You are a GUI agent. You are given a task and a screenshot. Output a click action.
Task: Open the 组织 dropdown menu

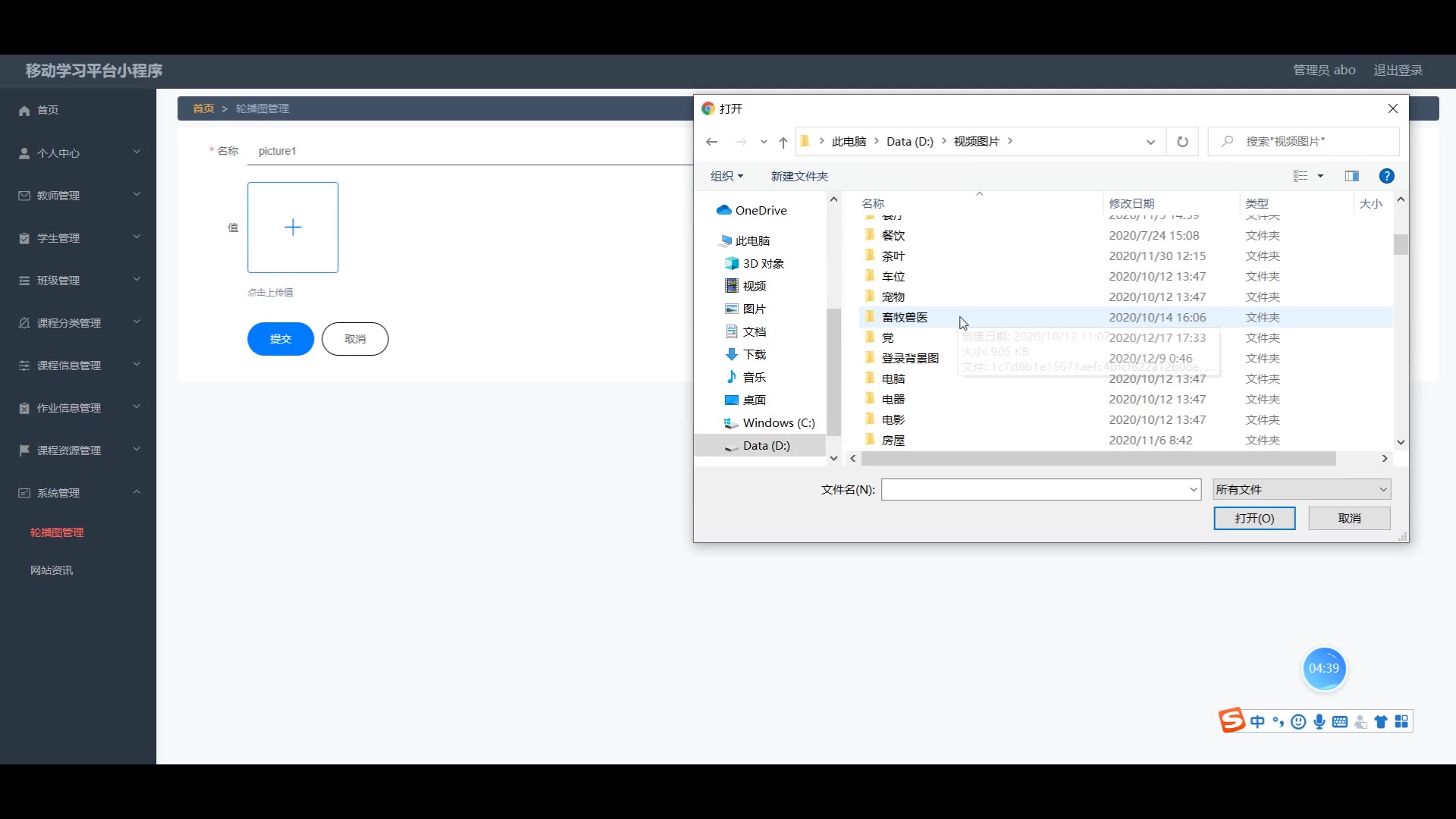(x=726, y=176)
